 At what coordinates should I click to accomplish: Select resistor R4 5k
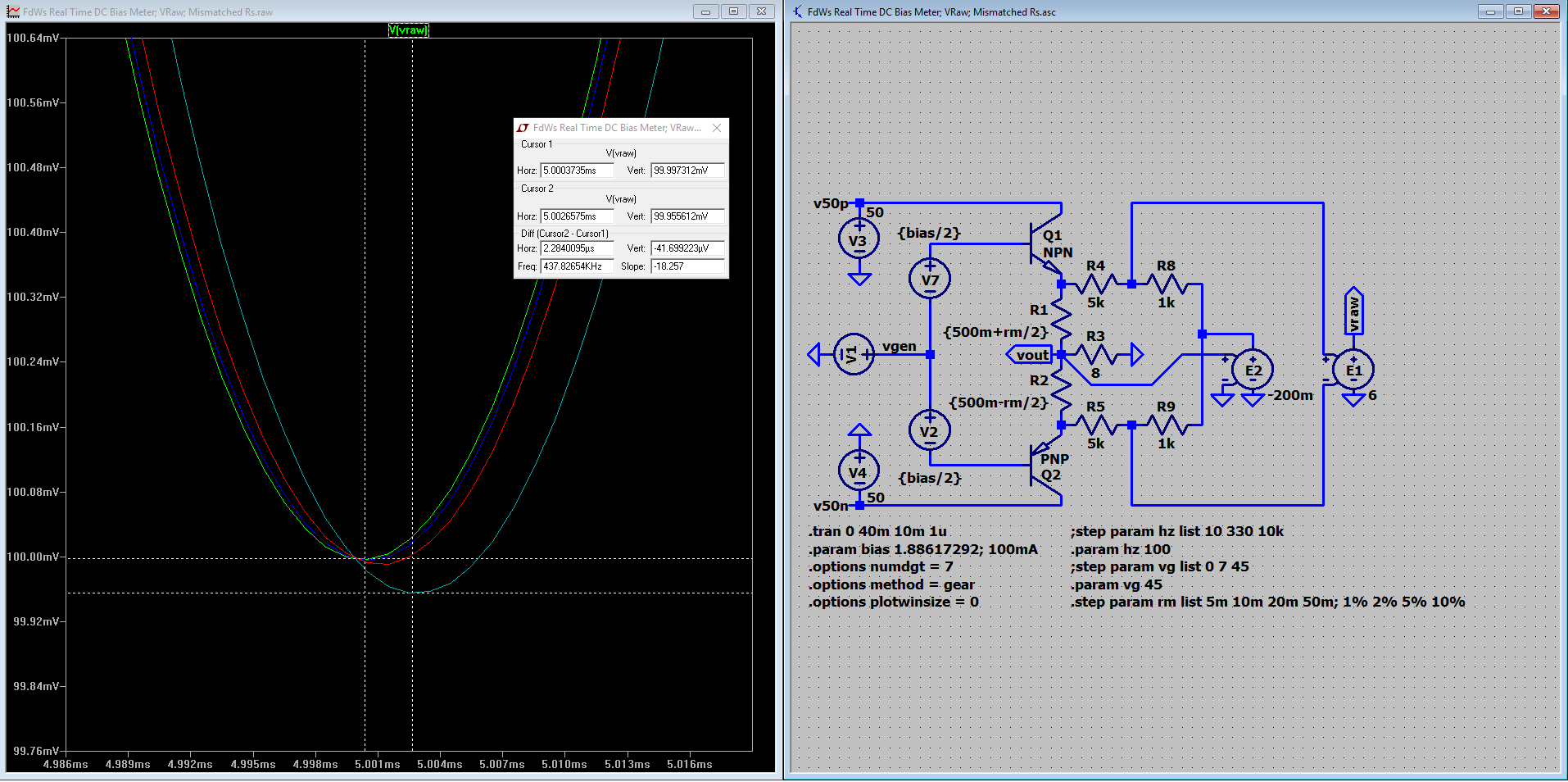point(1096,284)
